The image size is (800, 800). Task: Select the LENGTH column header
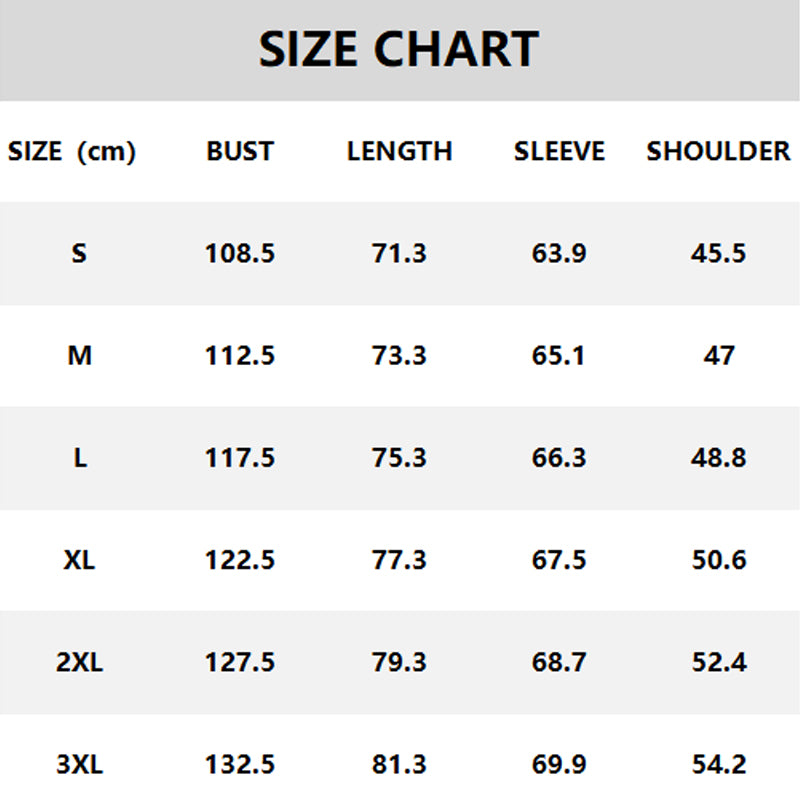399,152
